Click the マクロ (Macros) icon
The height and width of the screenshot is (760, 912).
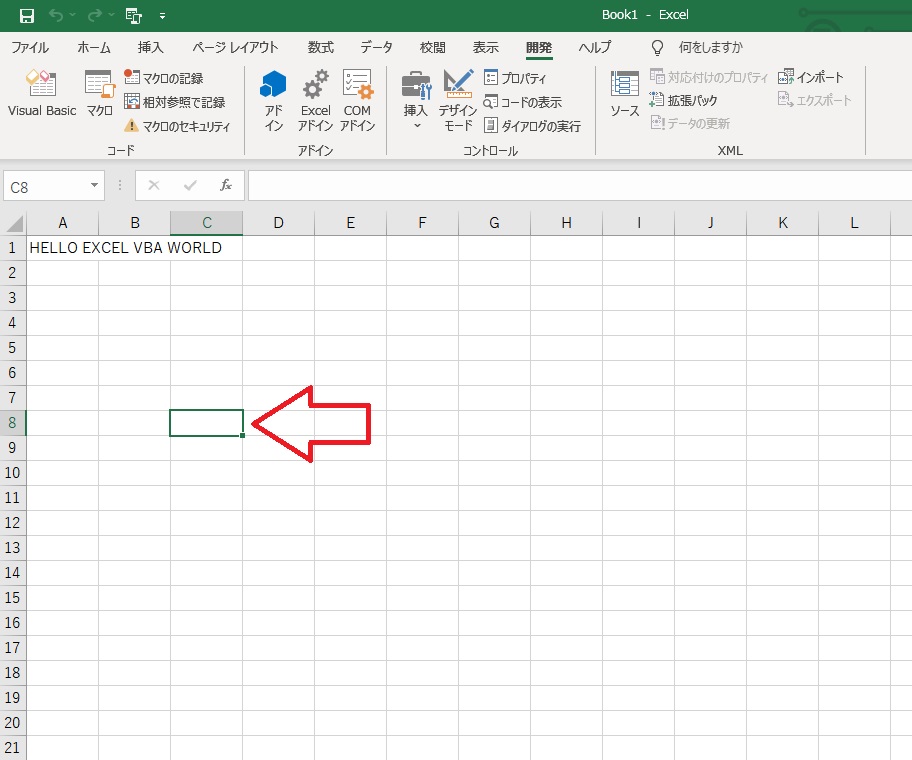tap(99, 95)
